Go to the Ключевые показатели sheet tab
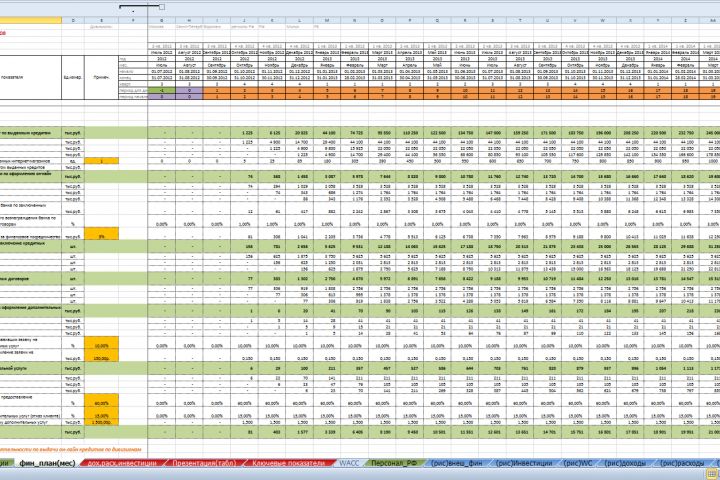Screen dimensions: 720x480 pyautogui.click(x=288, y=463)
